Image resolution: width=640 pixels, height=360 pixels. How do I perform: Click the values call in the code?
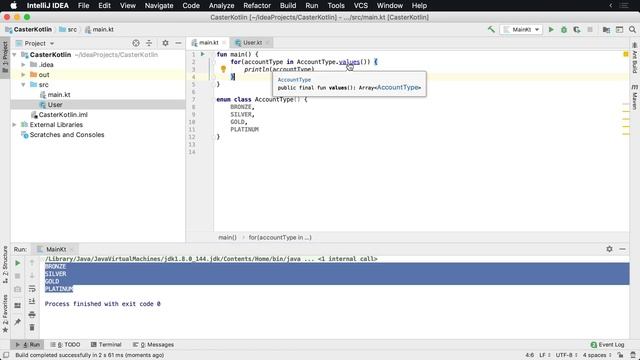(349, 62)
